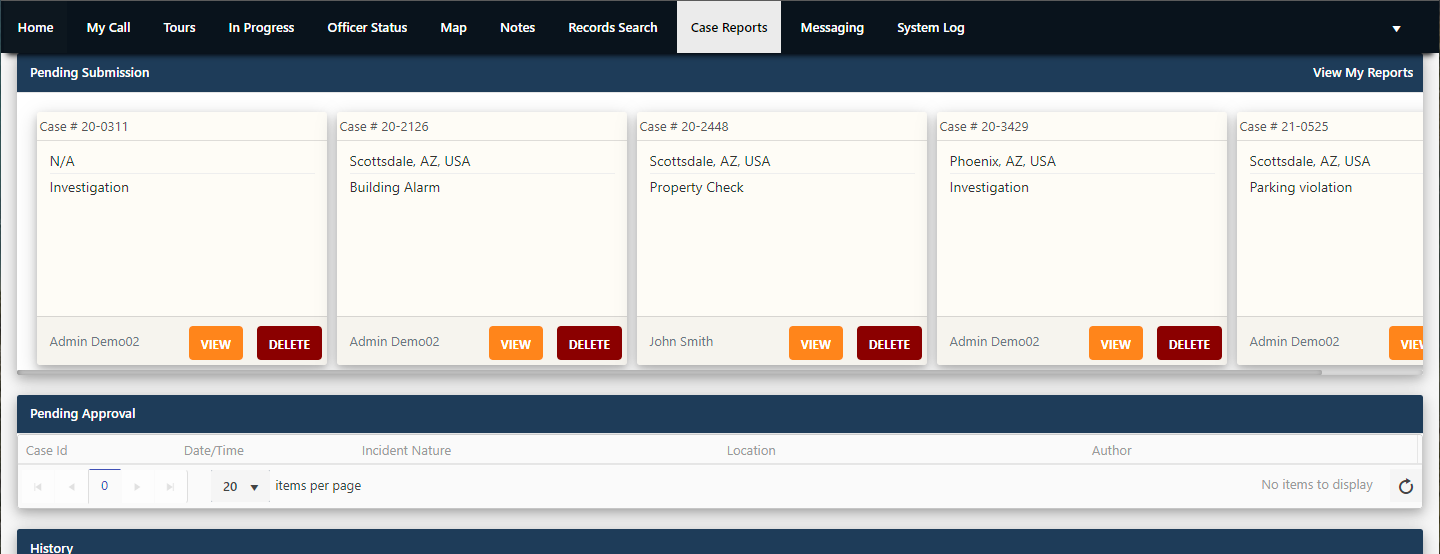The height and width of the screenshot is (554, 1440).
Task: Open the items per page dropdown
Action: point(240,486)
